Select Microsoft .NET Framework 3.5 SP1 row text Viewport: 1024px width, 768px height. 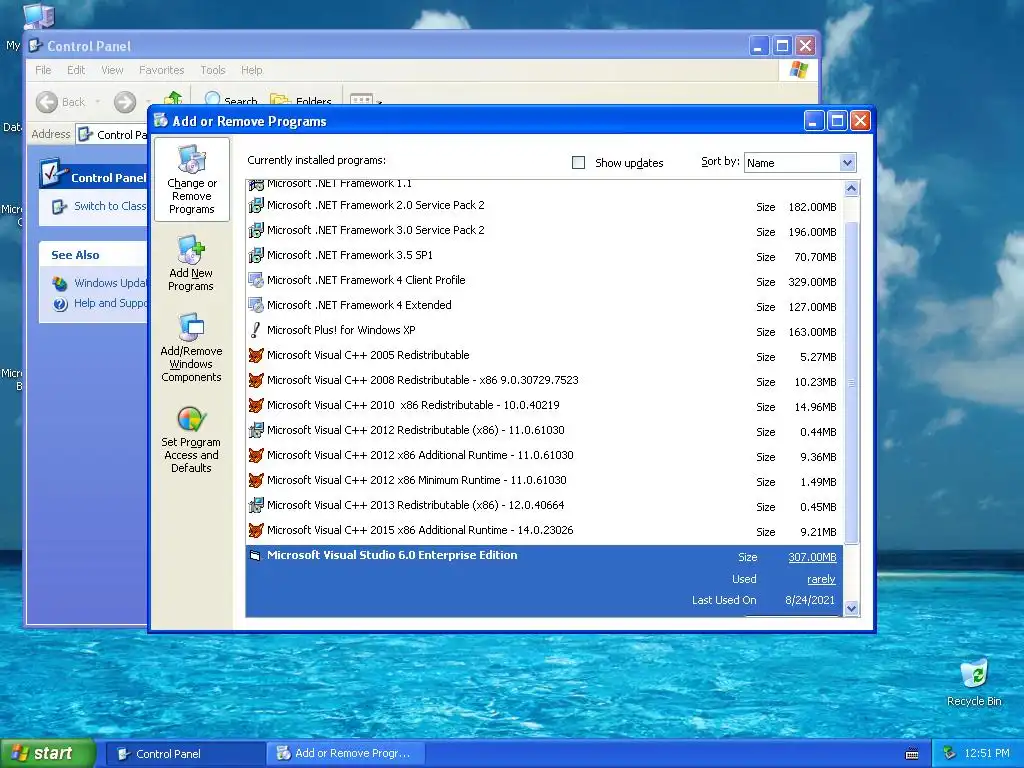(x=350, y=255)
